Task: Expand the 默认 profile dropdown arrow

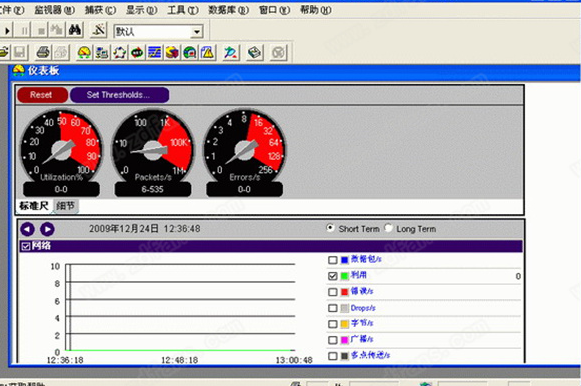Action: [197, 32]
